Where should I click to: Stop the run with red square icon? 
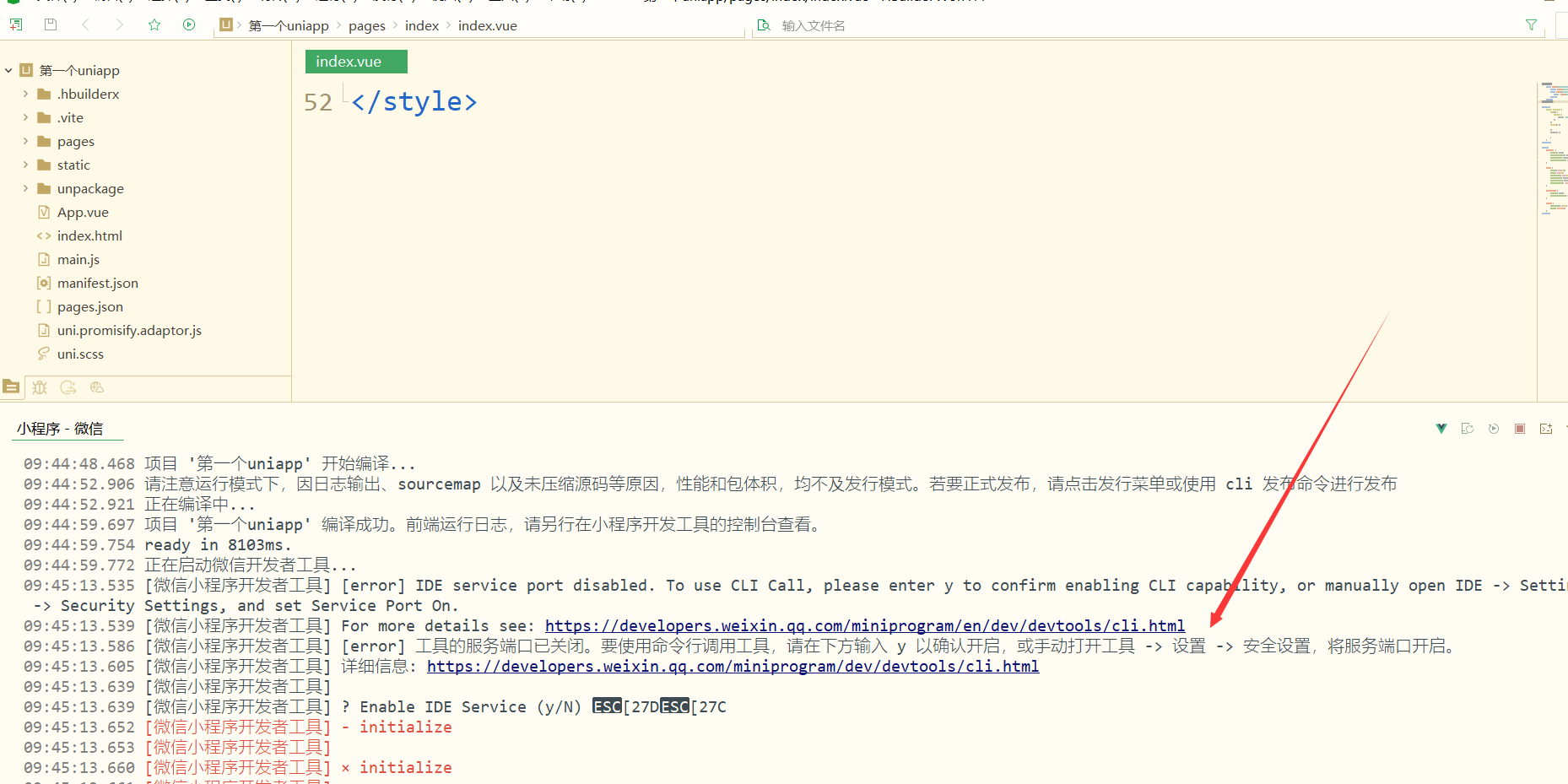1520,429
